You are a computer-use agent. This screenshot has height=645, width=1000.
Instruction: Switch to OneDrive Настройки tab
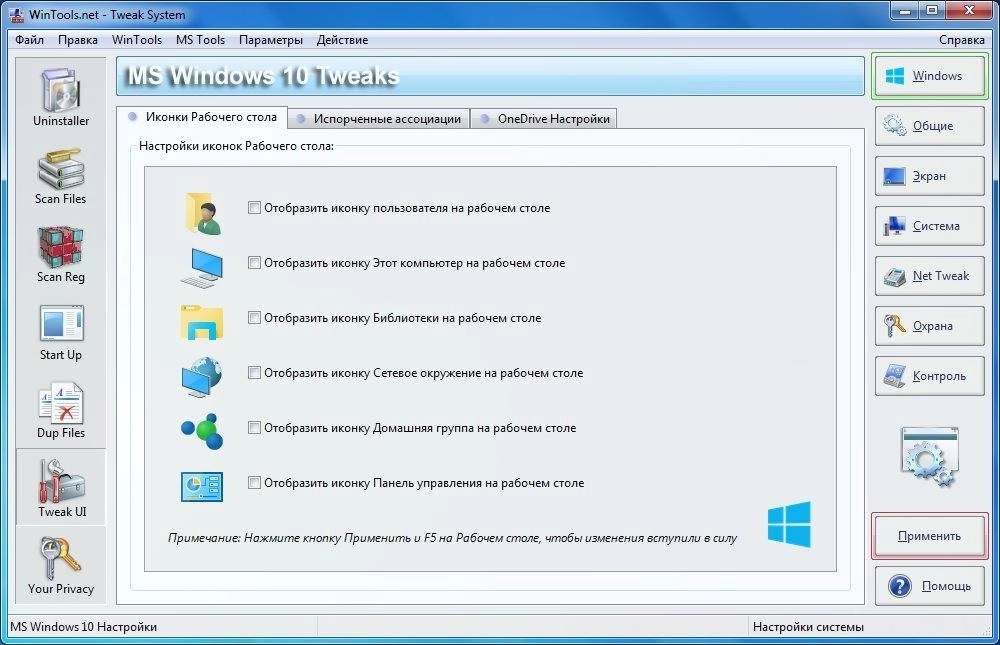[x=544, y=119]
